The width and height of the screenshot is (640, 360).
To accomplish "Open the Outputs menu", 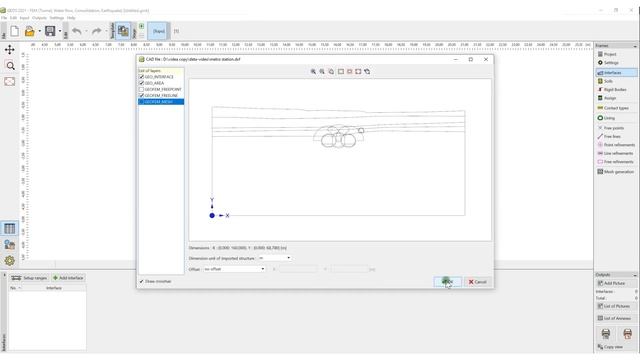I will (x=39, y=18).
